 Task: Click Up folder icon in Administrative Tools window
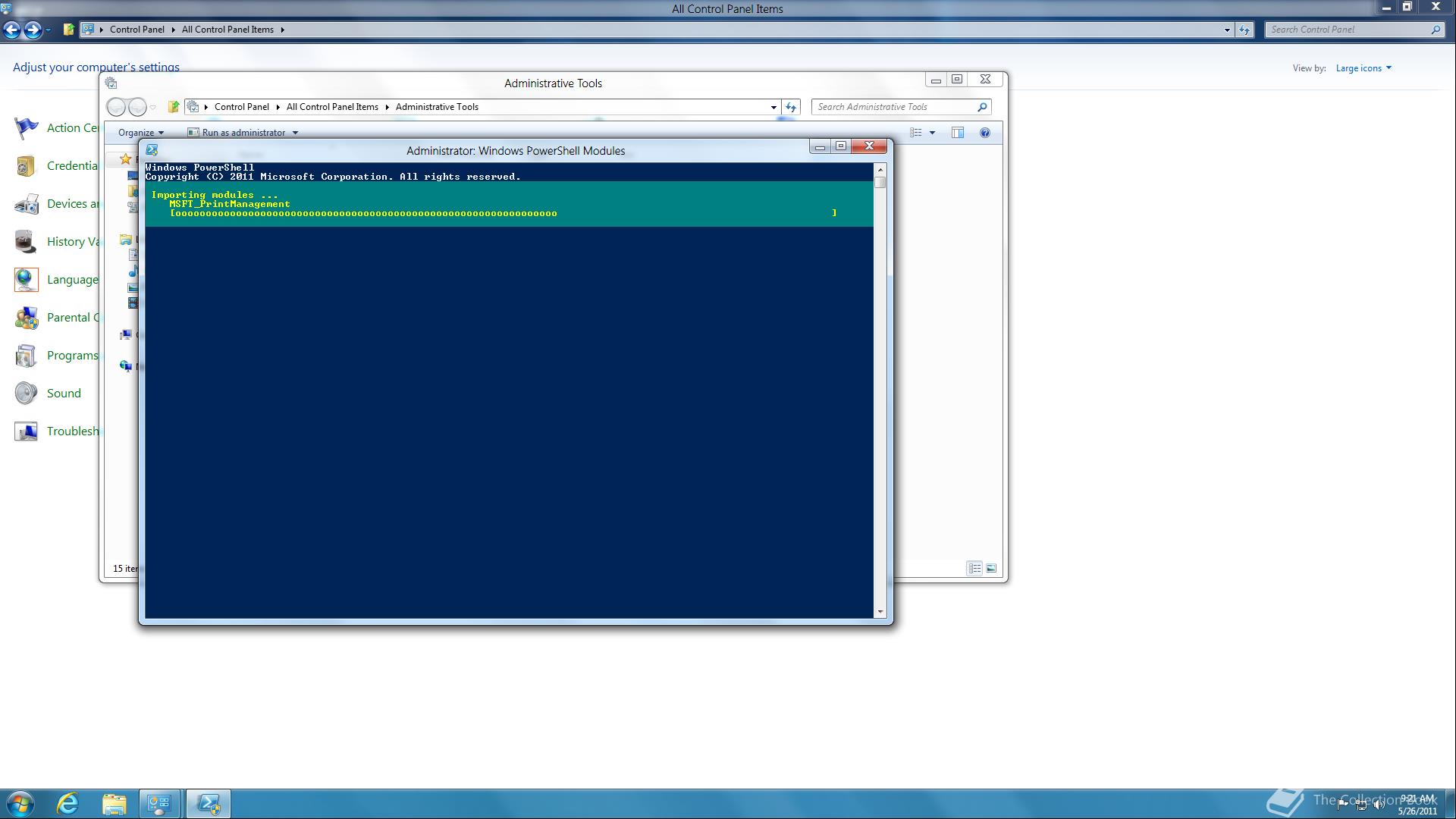click(x=174, y=107)
